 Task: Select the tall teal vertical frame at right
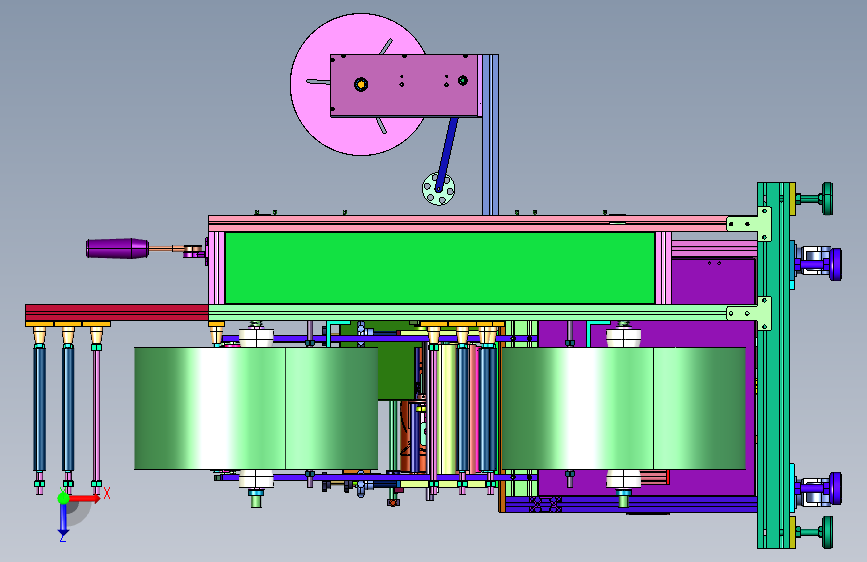pyautogui.click(x=773, y=366)
